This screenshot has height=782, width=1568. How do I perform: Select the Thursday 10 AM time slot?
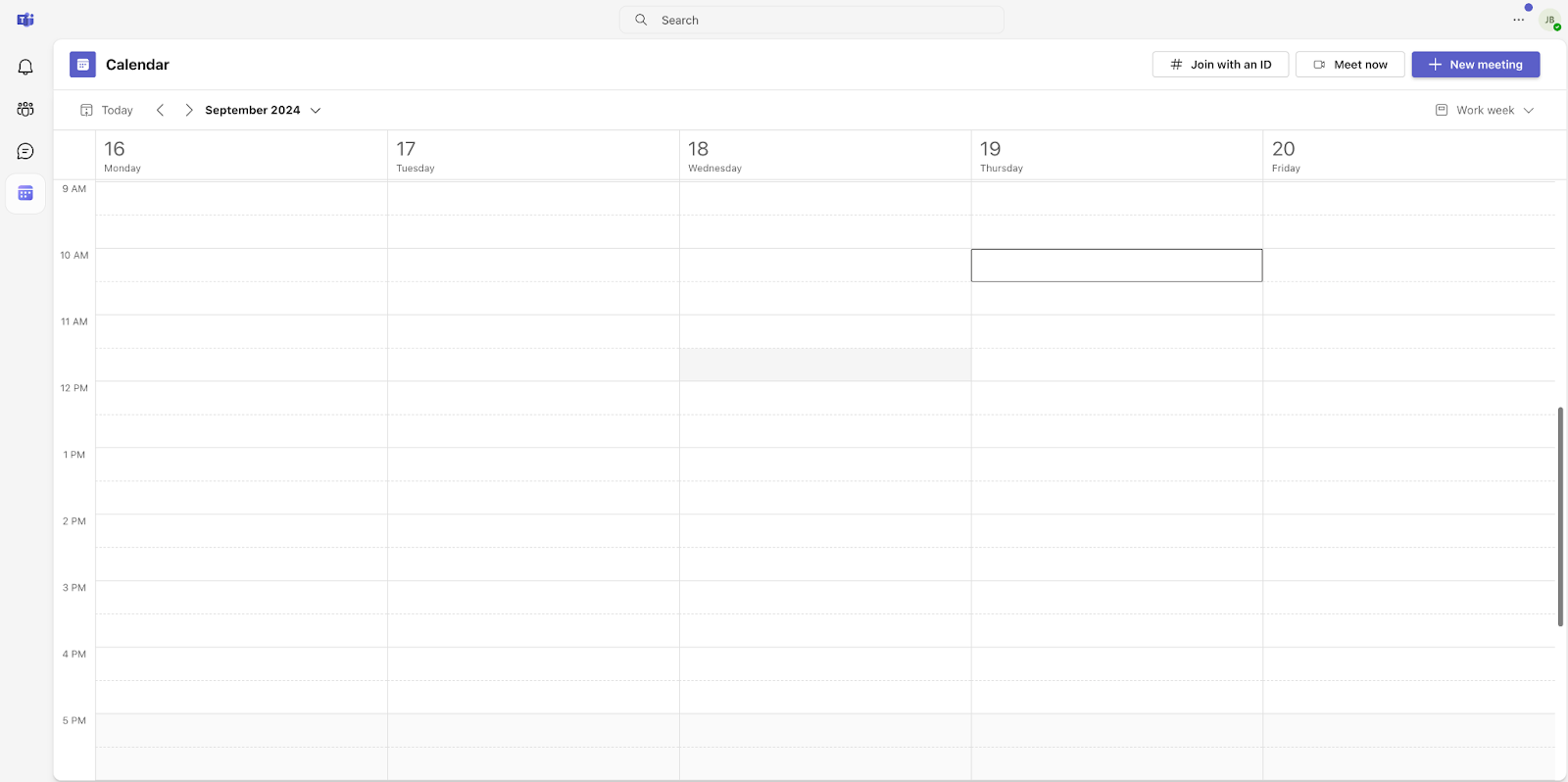coord(1116,266)
